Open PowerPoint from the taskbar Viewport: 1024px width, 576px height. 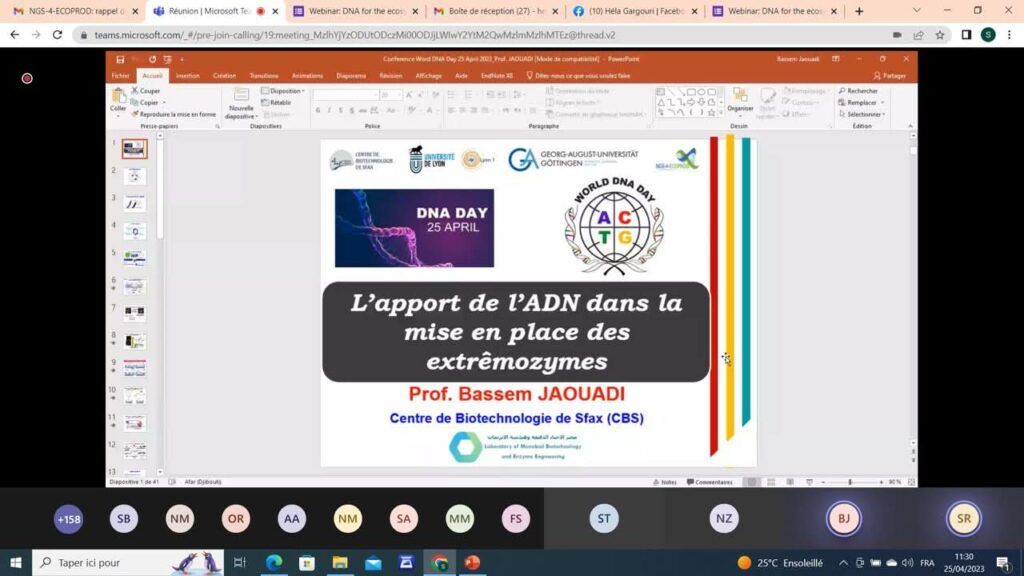coord(472,562)
